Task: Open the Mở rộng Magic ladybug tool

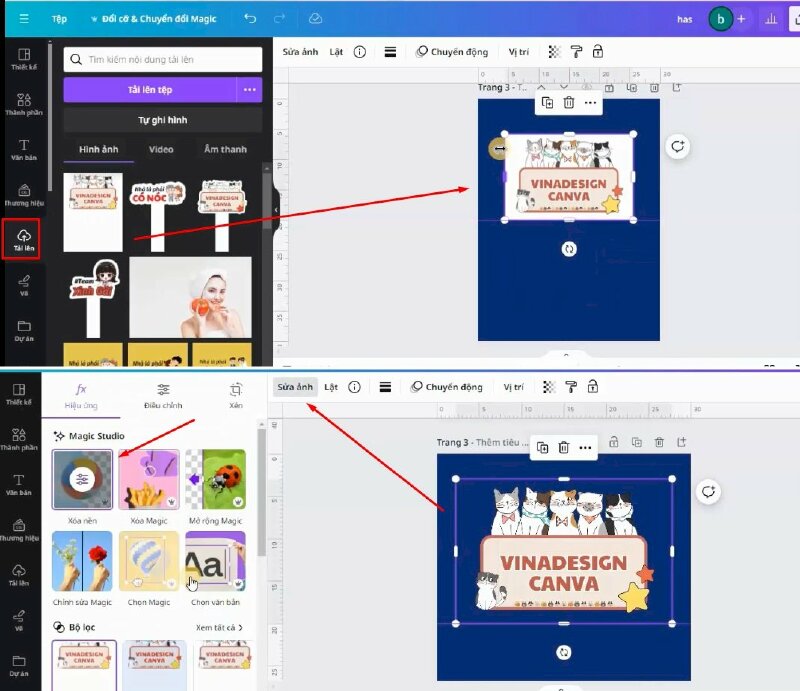Action: click(215, 480)
